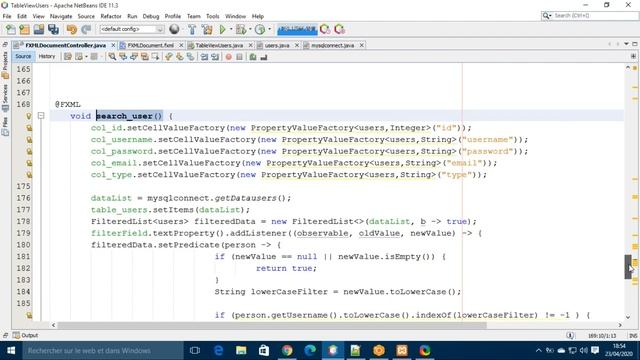Click the vertical scrollbar thumb in editor
The width and height of the screenshot is (640, 360).
[x=628, y=267]
